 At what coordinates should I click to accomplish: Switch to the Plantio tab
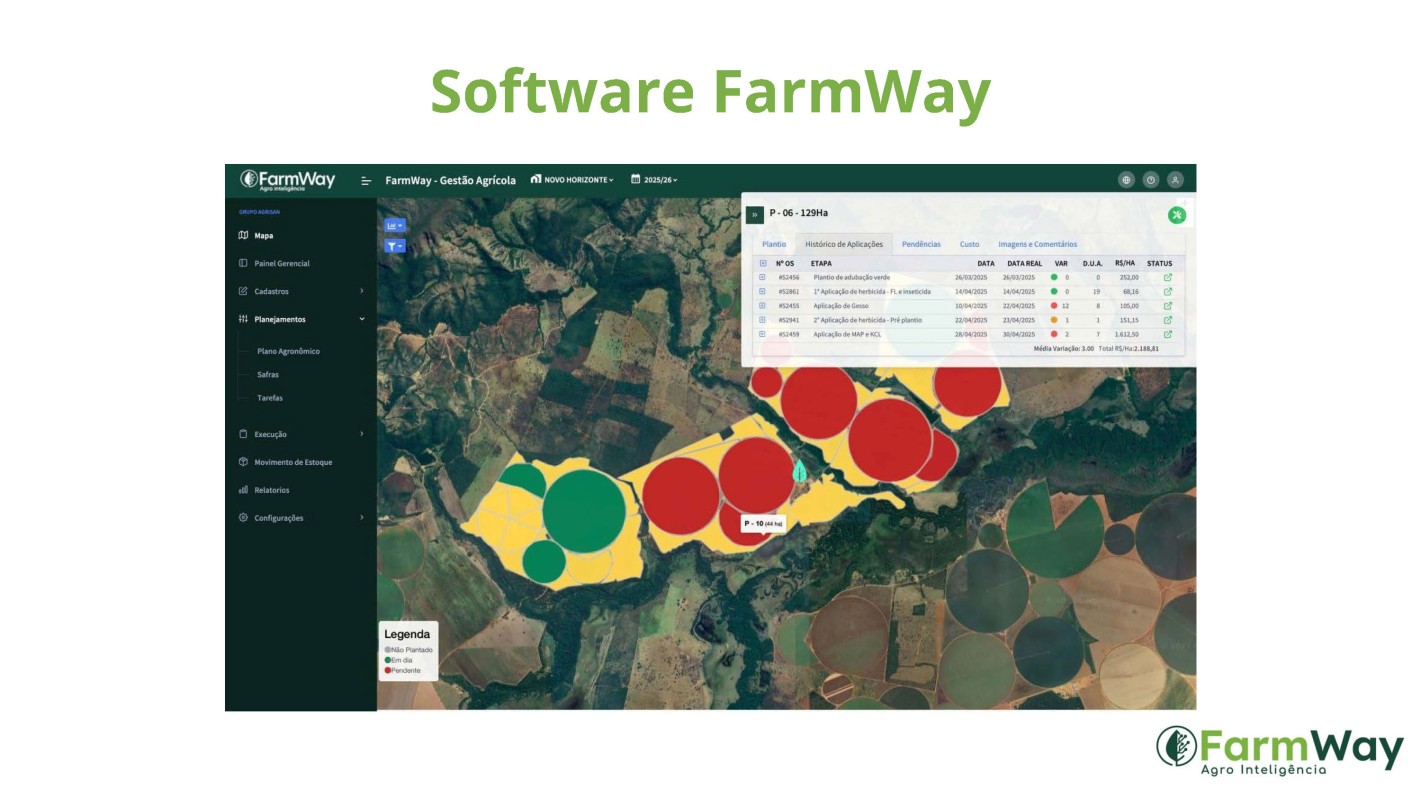click(774, 244)
